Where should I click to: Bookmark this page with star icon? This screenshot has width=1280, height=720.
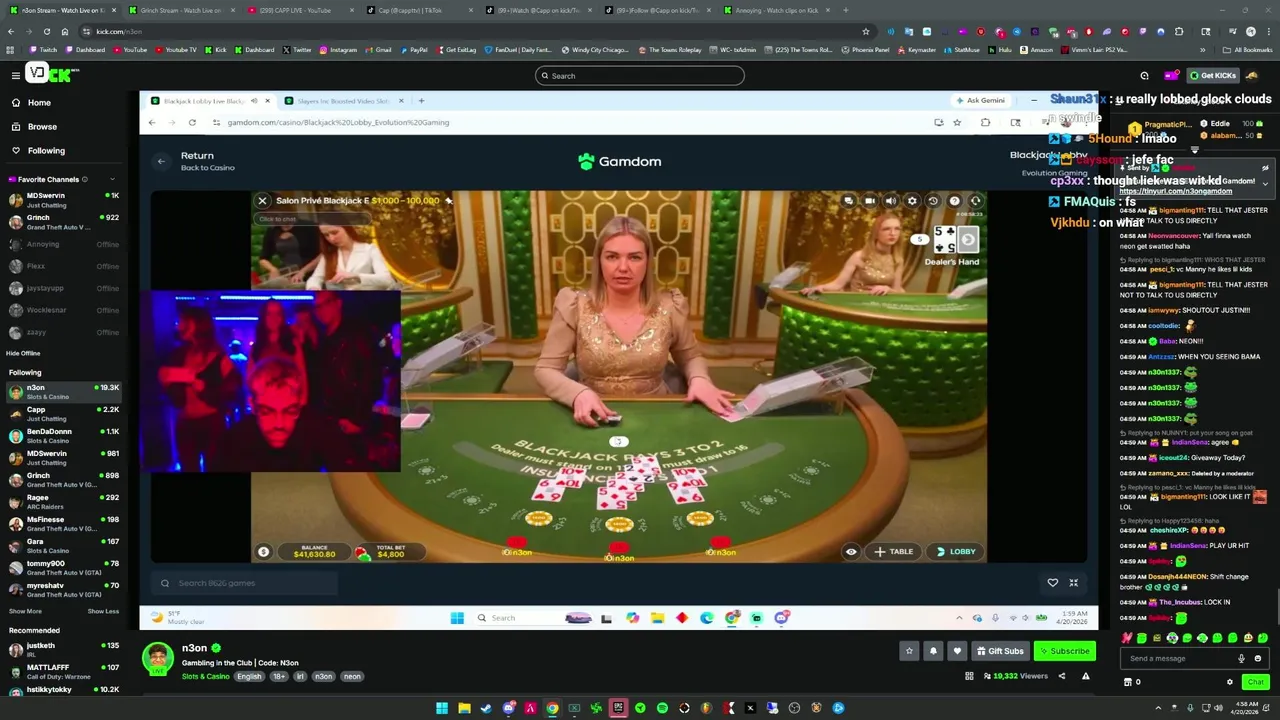(866, 32)
